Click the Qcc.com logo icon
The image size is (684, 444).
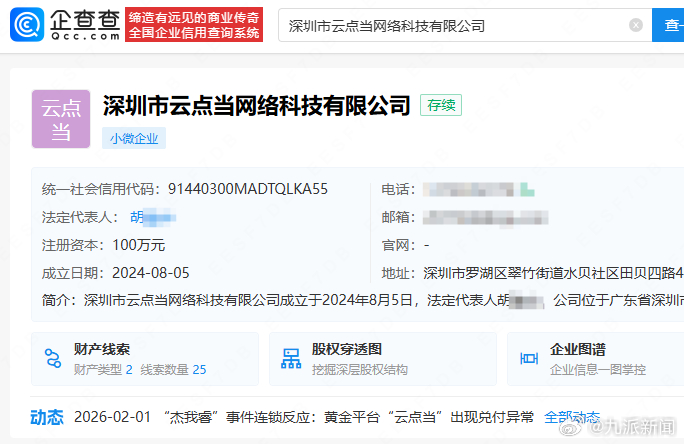[27, 24]
